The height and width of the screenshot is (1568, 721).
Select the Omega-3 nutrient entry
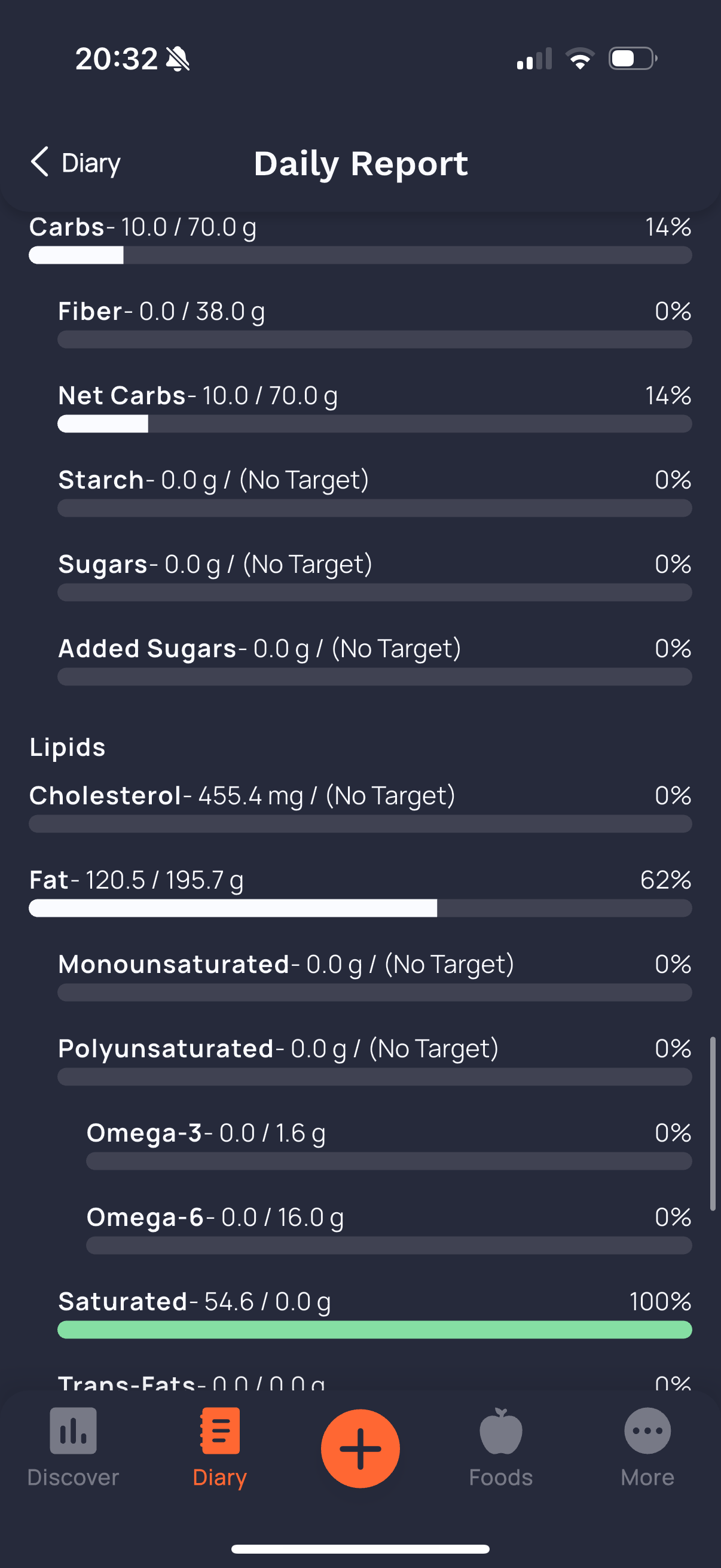(x=389, y=1145)
